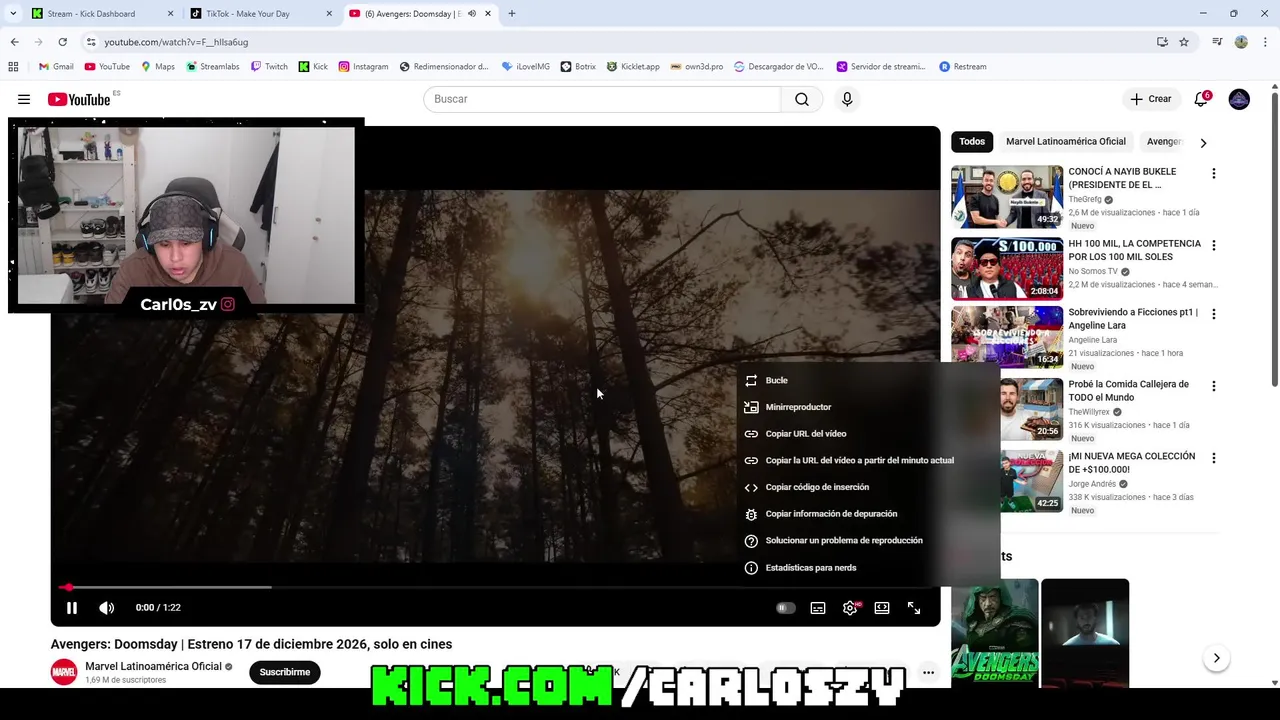The image size is (1280, 720).
Task: Open the Avengers Doomsday Shorts thumbnail
Action: 995,633
